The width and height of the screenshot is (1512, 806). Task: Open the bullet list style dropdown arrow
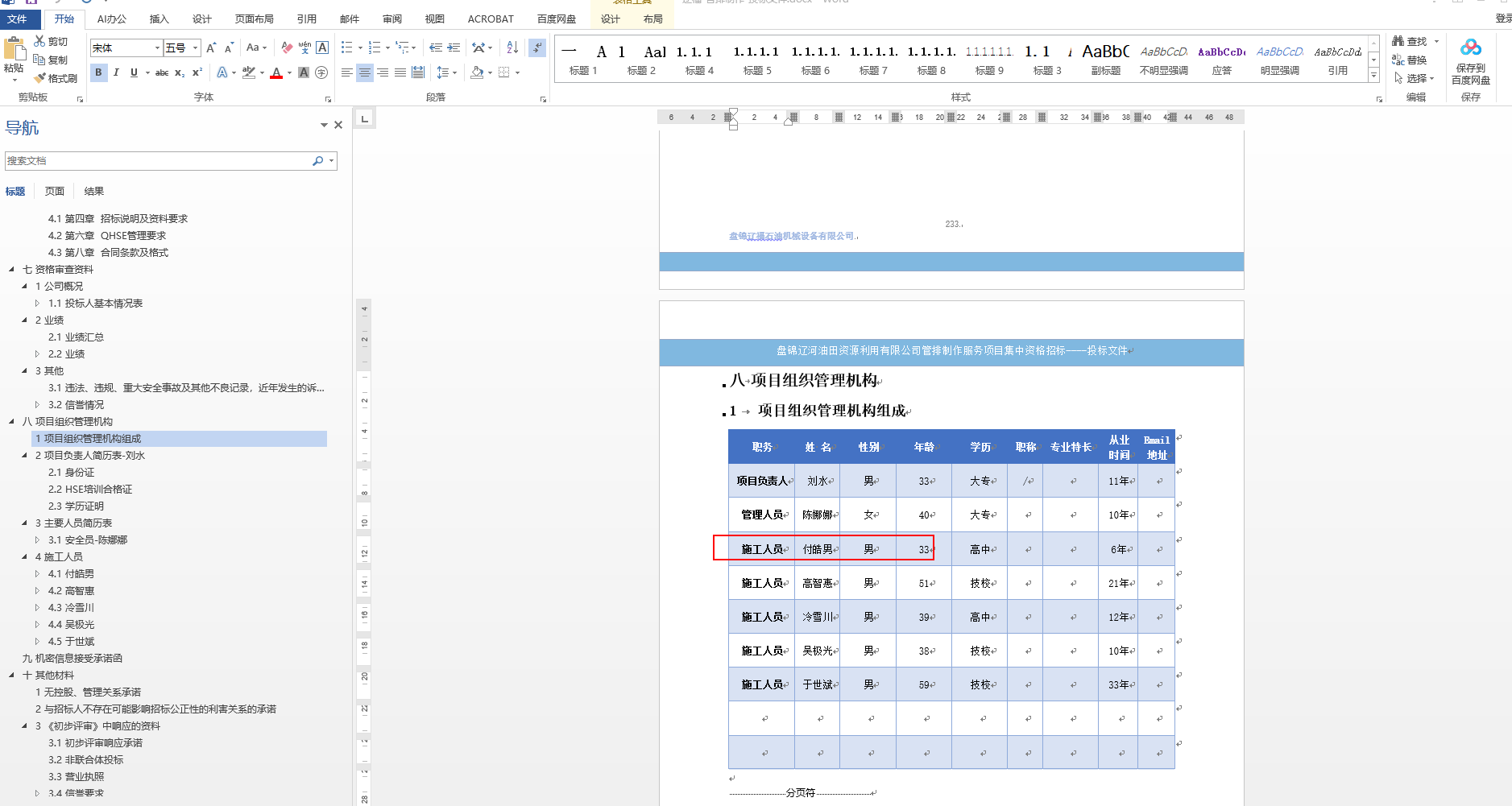[359, 48]
